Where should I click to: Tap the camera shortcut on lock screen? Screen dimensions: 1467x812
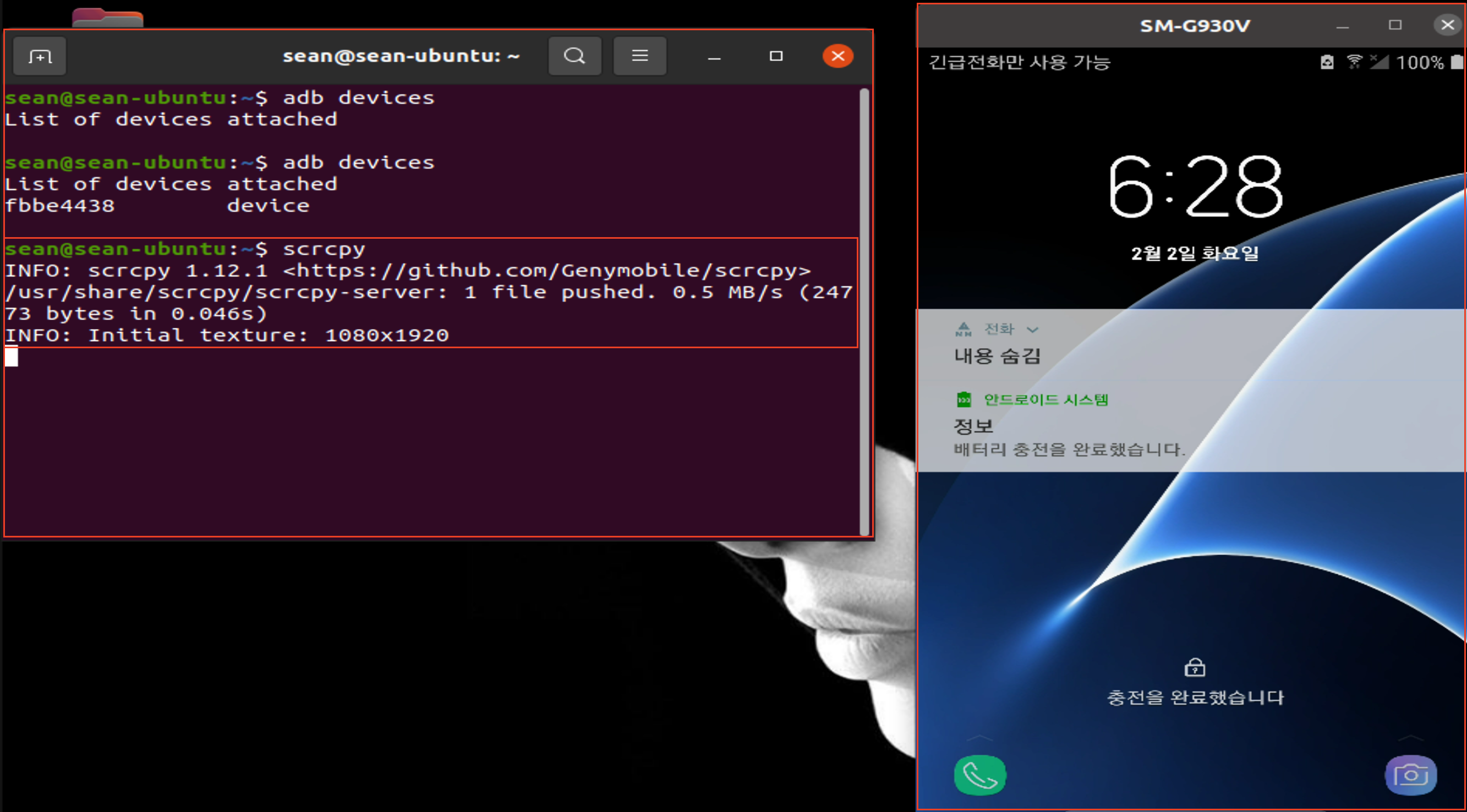click(1410, 775)
